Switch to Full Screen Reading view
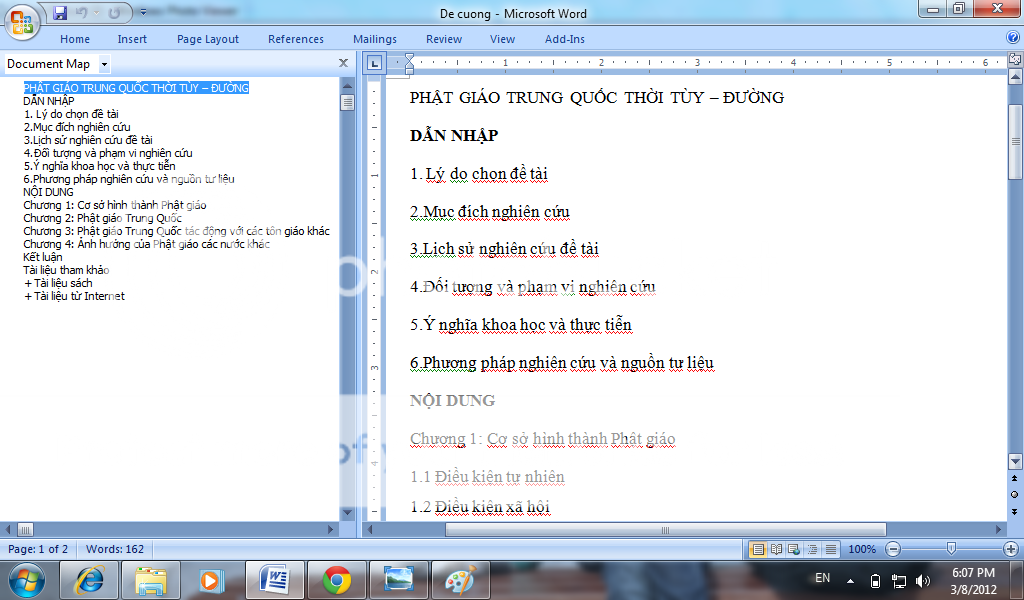The image size is (1024, 600). click(776, 549)
